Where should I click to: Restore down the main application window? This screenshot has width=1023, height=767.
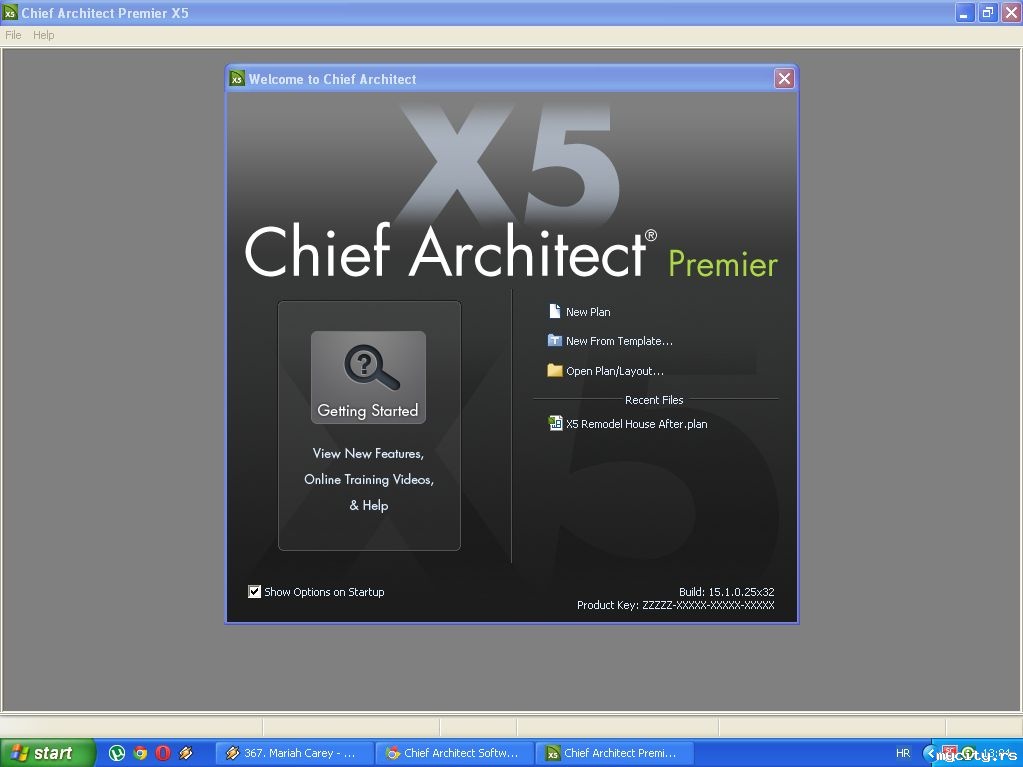coord(988,12)
